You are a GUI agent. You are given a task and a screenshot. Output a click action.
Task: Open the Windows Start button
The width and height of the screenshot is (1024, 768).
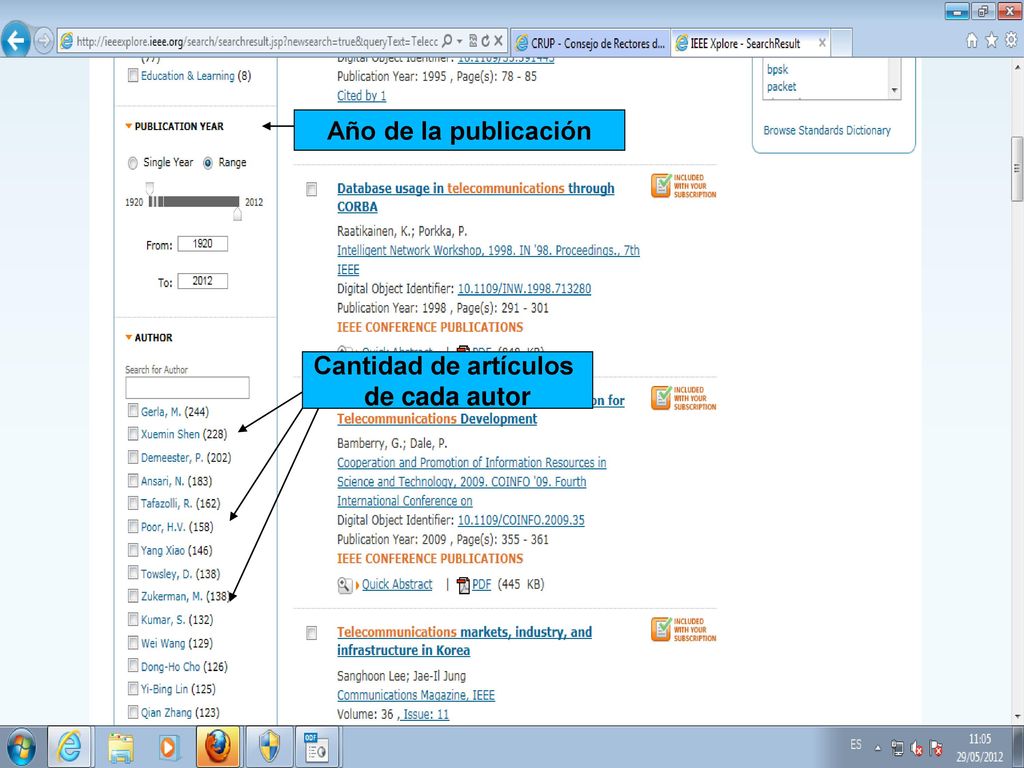(x=20, y=746)
